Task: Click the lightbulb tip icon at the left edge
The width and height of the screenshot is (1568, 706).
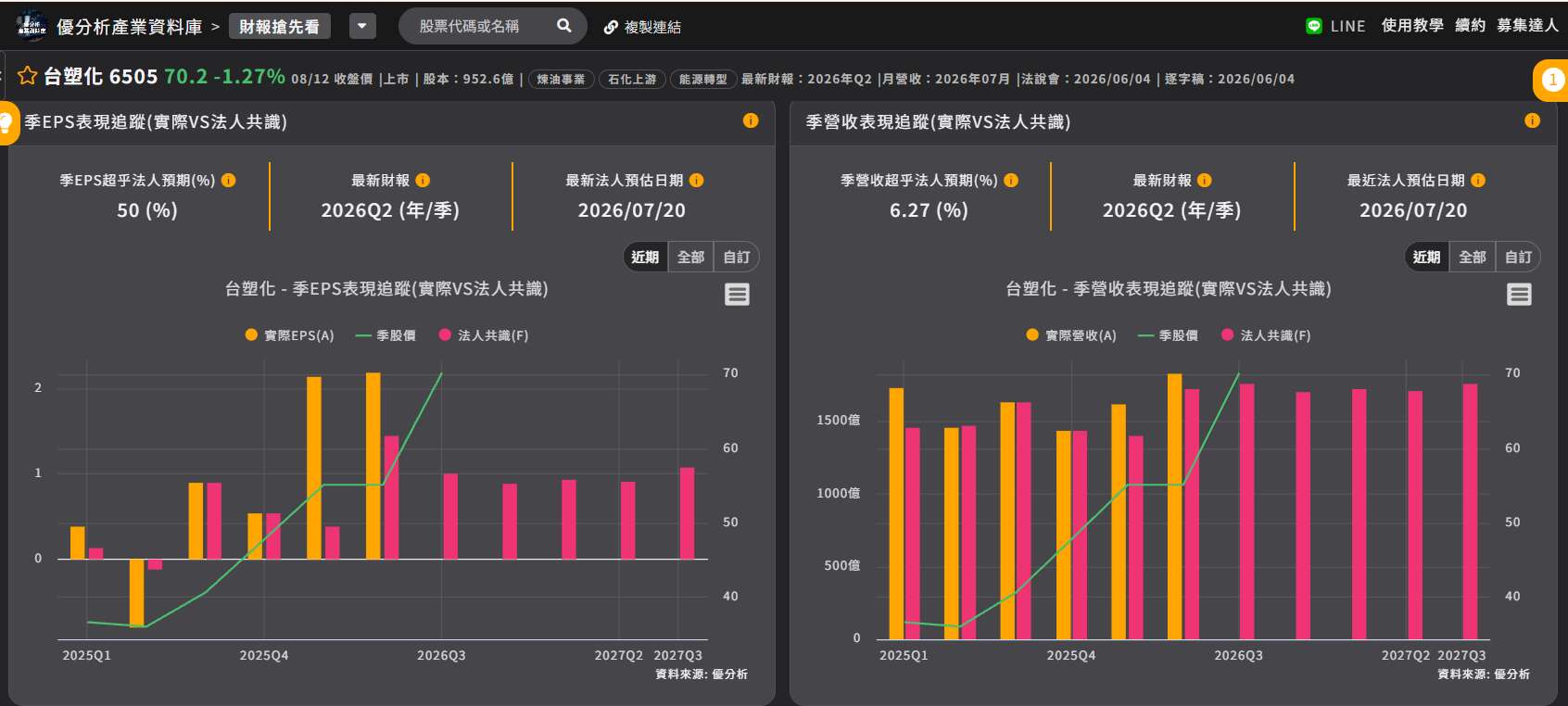Action: pos(6,122)
